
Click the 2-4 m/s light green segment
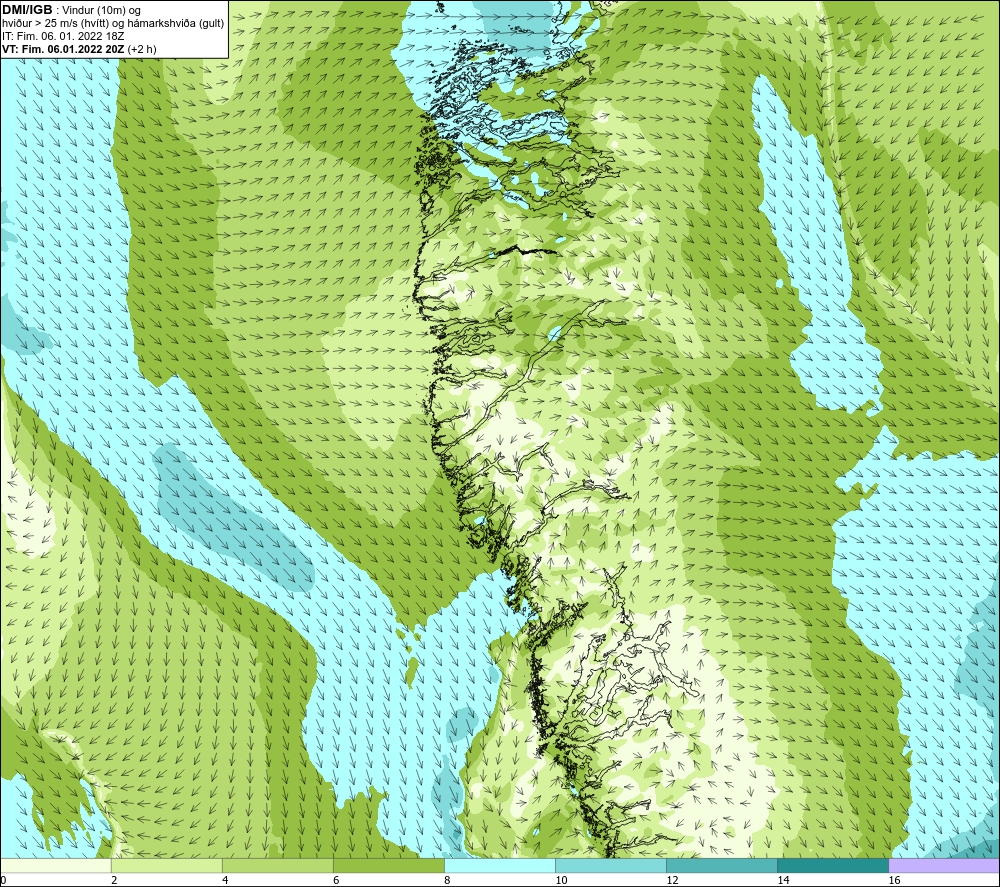tap(166, 865)
